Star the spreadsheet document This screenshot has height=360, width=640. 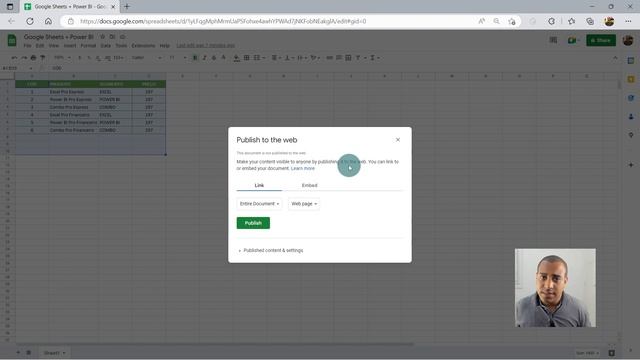(x=102, y=37)
